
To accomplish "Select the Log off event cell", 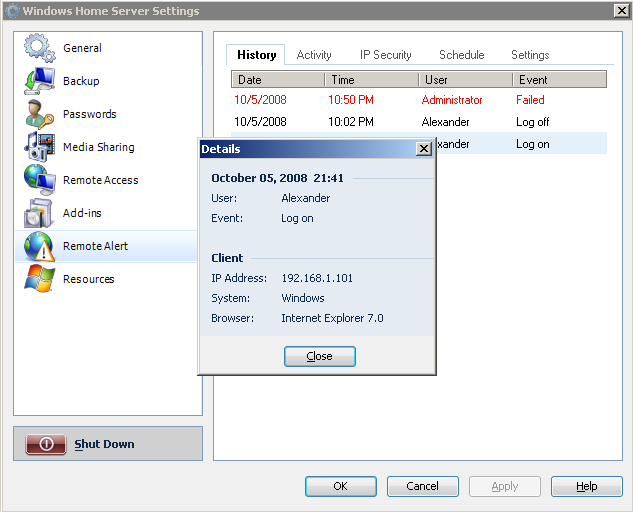I will tap(532, 122).
